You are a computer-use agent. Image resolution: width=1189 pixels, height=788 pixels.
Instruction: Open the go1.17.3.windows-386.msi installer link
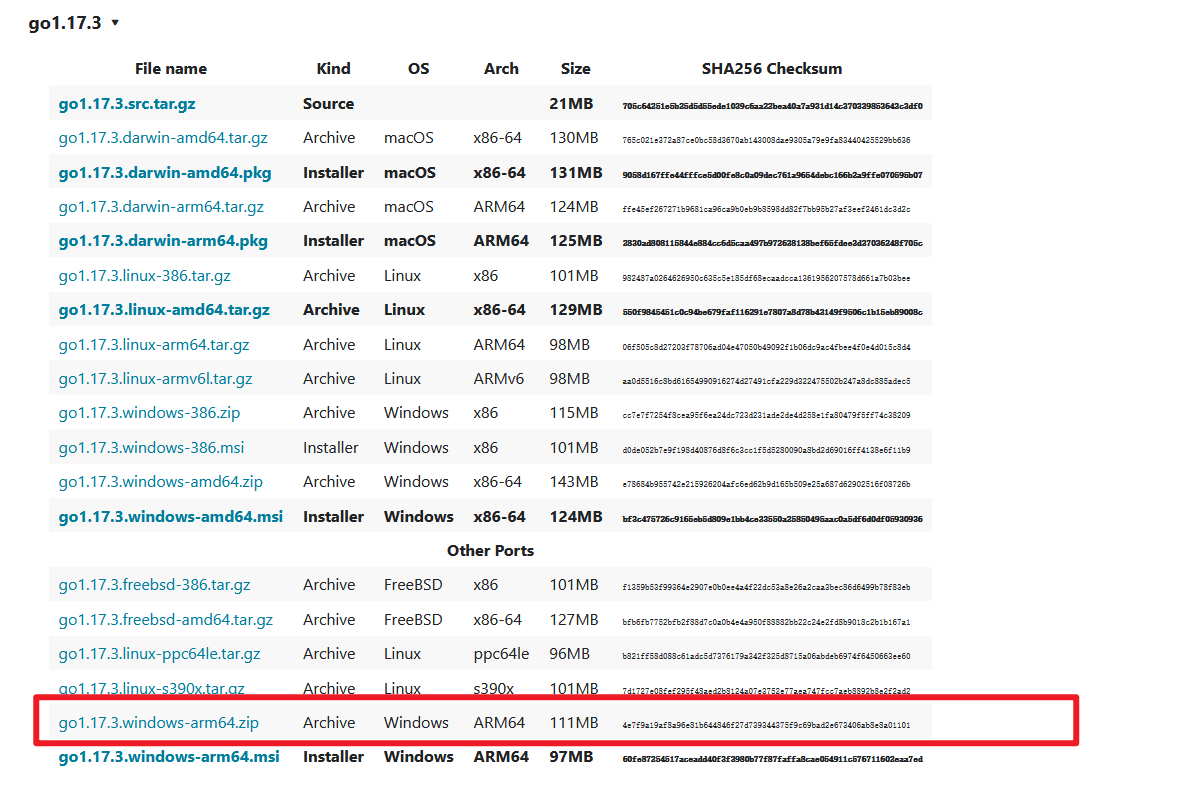[x=152, y=448]
